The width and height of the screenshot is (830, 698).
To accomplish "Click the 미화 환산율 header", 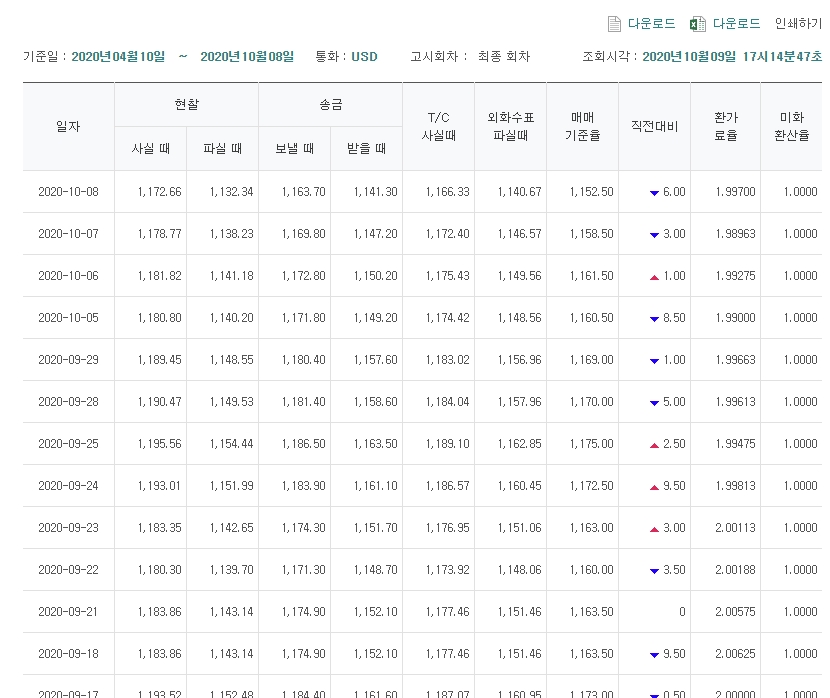I will pos(791,126).
